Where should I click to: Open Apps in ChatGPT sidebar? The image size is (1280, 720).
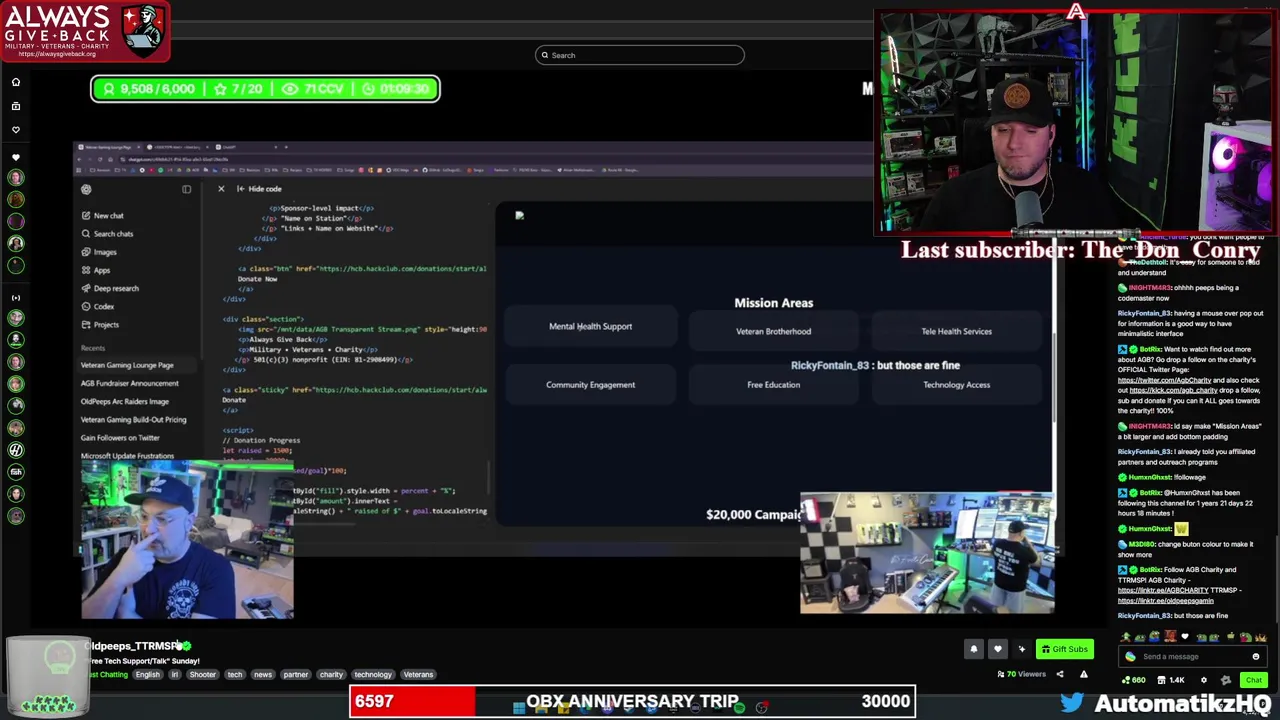tap(102, 270)
